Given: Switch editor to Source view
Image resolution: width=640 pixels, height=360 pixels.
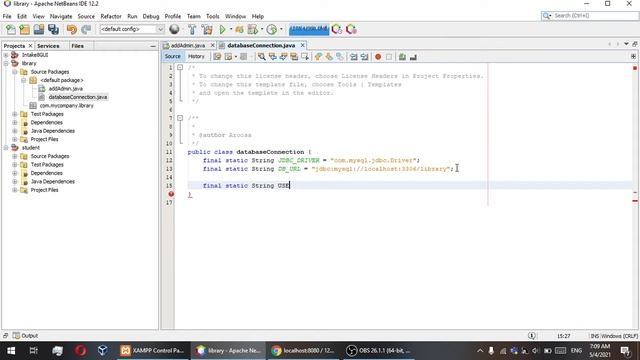Looking at the screenshot, I should pyautogui.click(x=173, y=56).
